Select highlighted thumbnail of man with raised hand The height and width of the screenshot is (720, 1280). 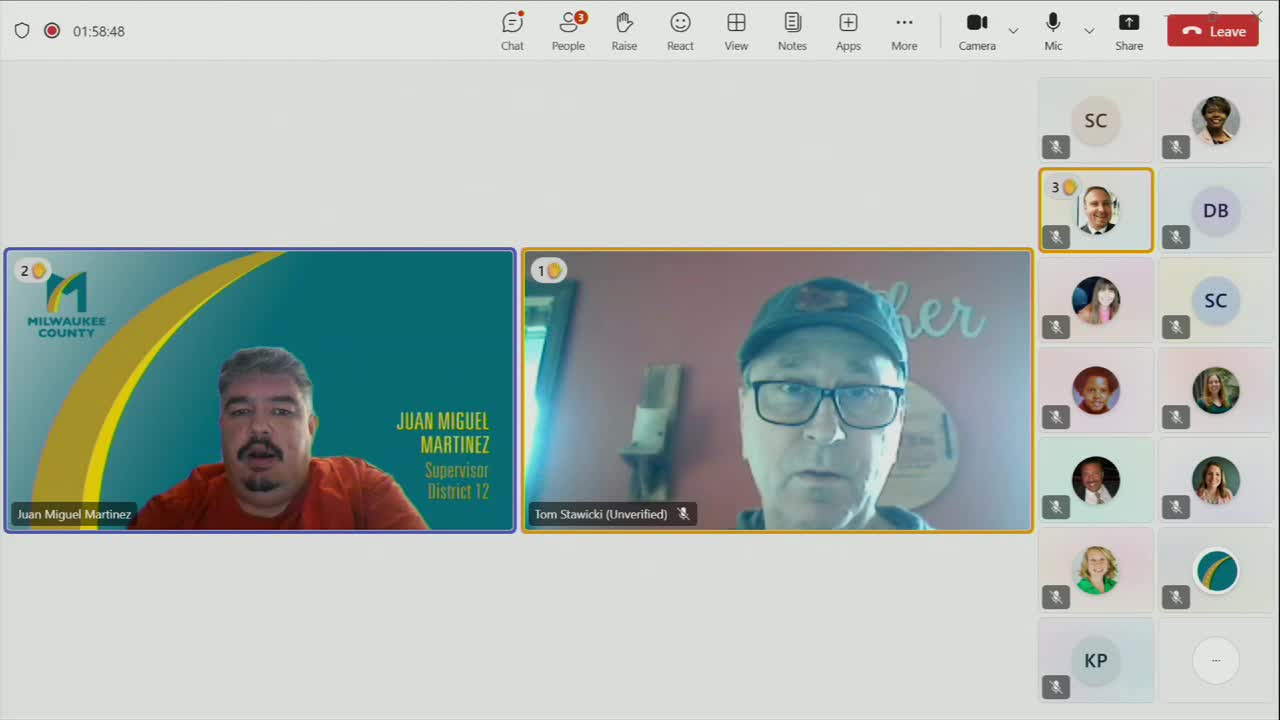(x=1096, y=210)
